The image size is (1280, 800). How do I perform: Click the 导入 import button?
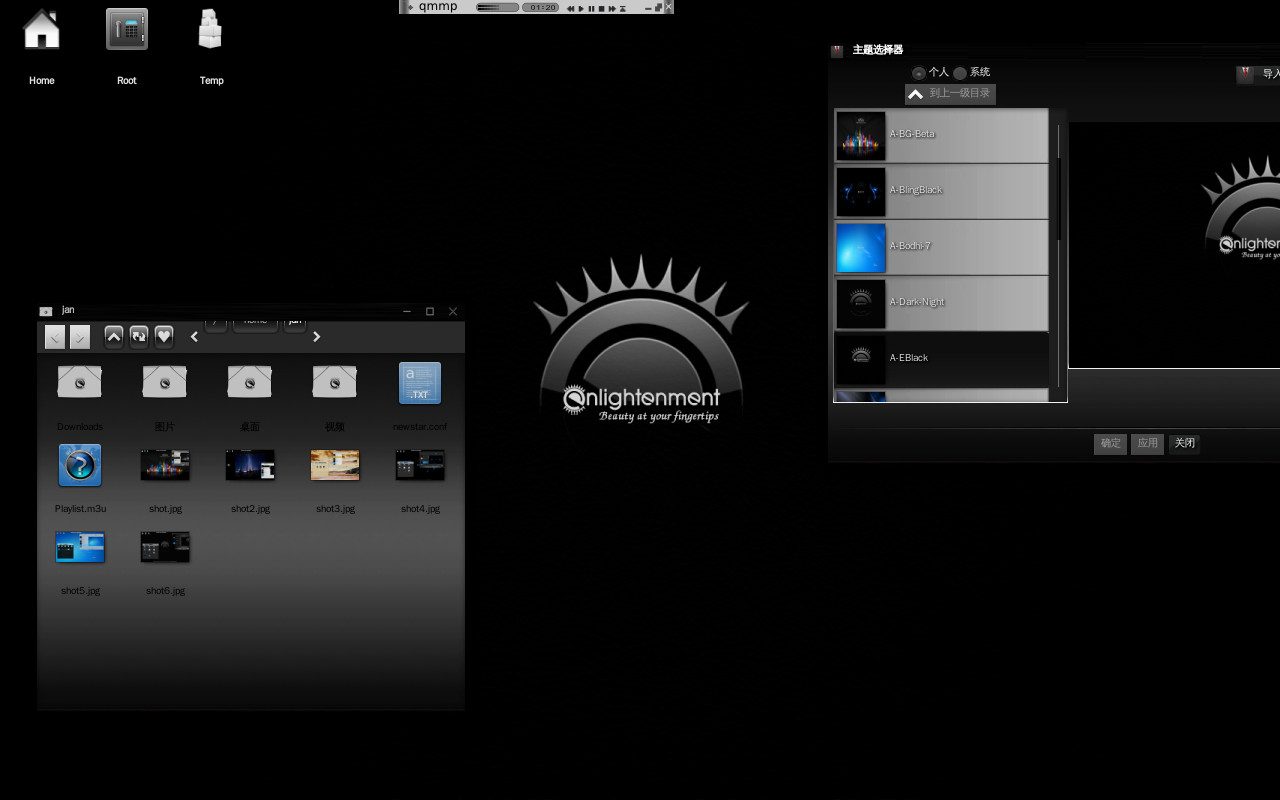[x=1258, y=74]
